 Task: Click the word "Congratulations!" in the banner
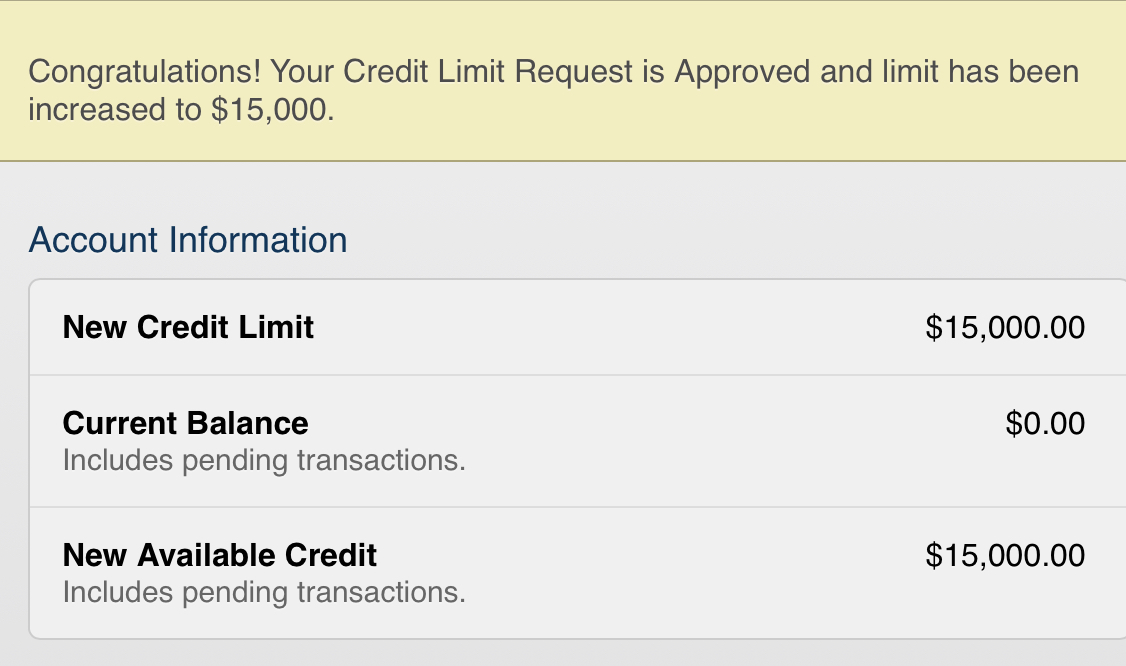click(x=145, y=72)
